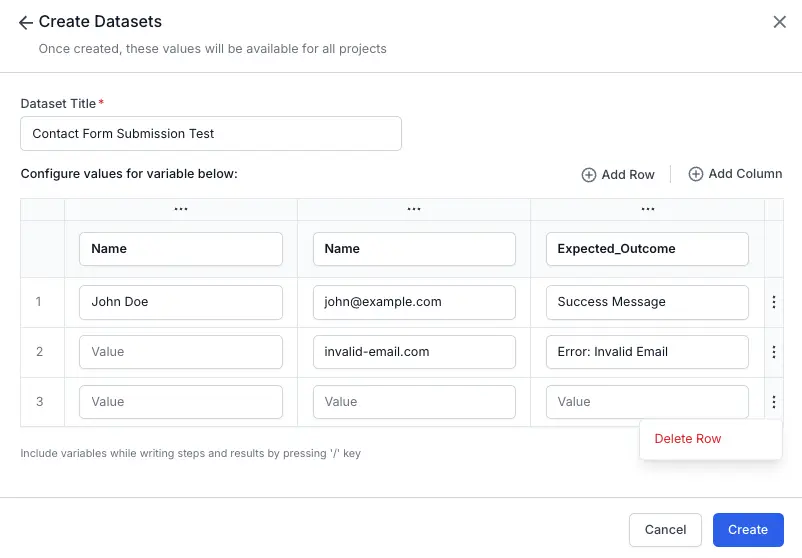Cancel dataset creation
Image resolution: width=802 pixels, height=558 pixels.
(665, 530)
